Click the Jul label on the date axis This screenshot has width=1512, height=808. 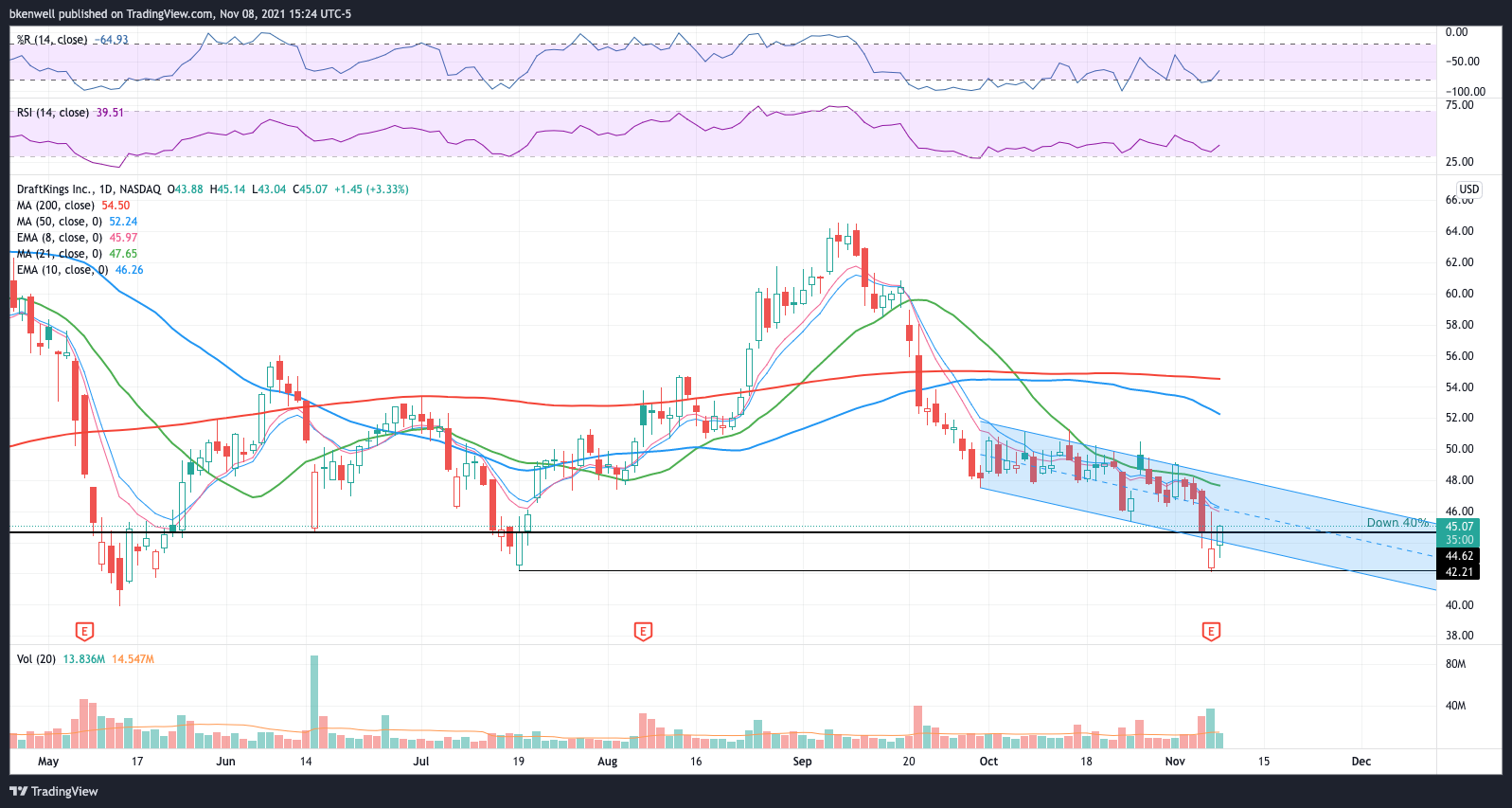(421, 762)
